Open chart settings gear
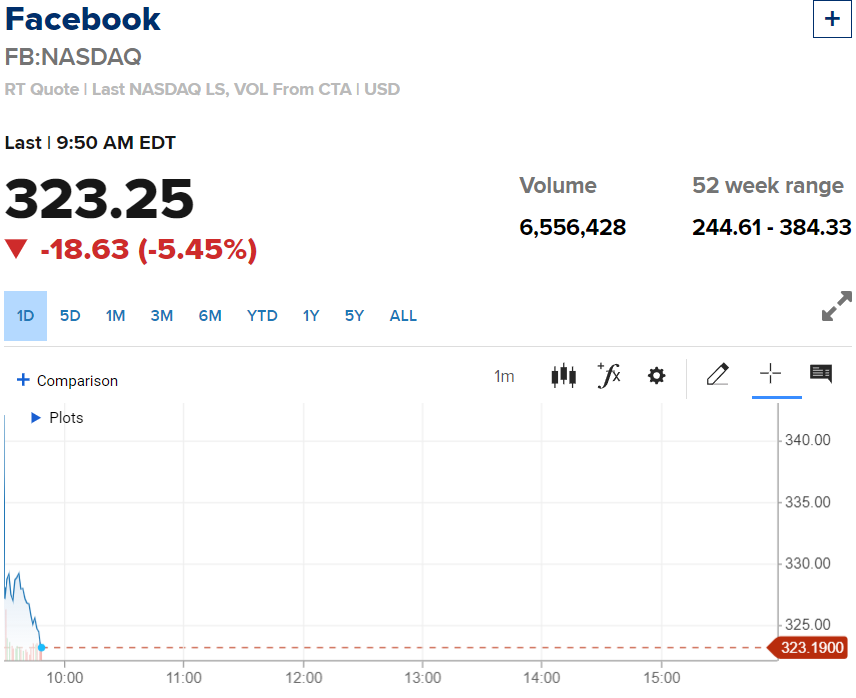 pos(656,375)
